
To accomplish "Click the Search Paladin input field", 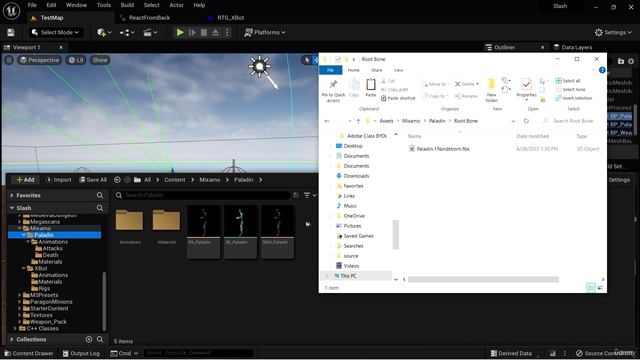I will (202, 195).
